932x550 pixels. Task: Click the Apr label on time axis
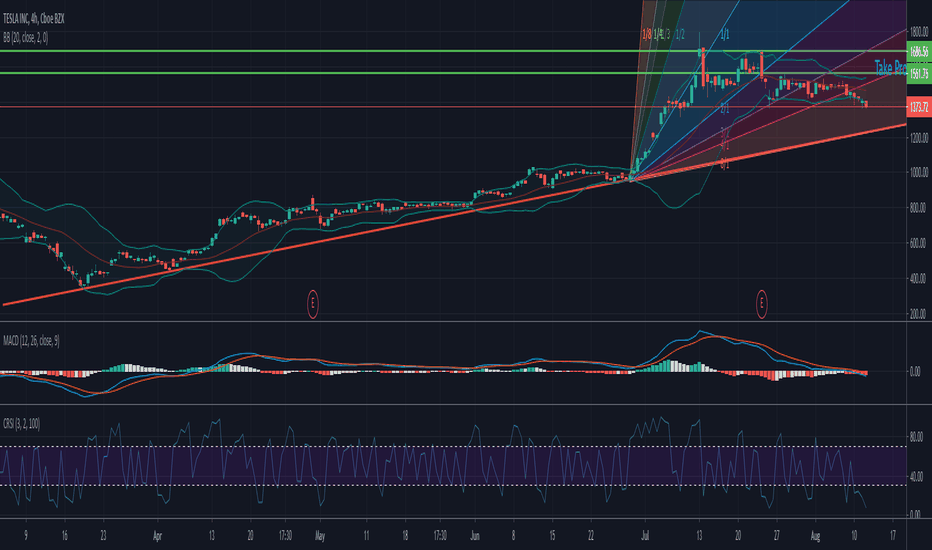pos(157,536)
